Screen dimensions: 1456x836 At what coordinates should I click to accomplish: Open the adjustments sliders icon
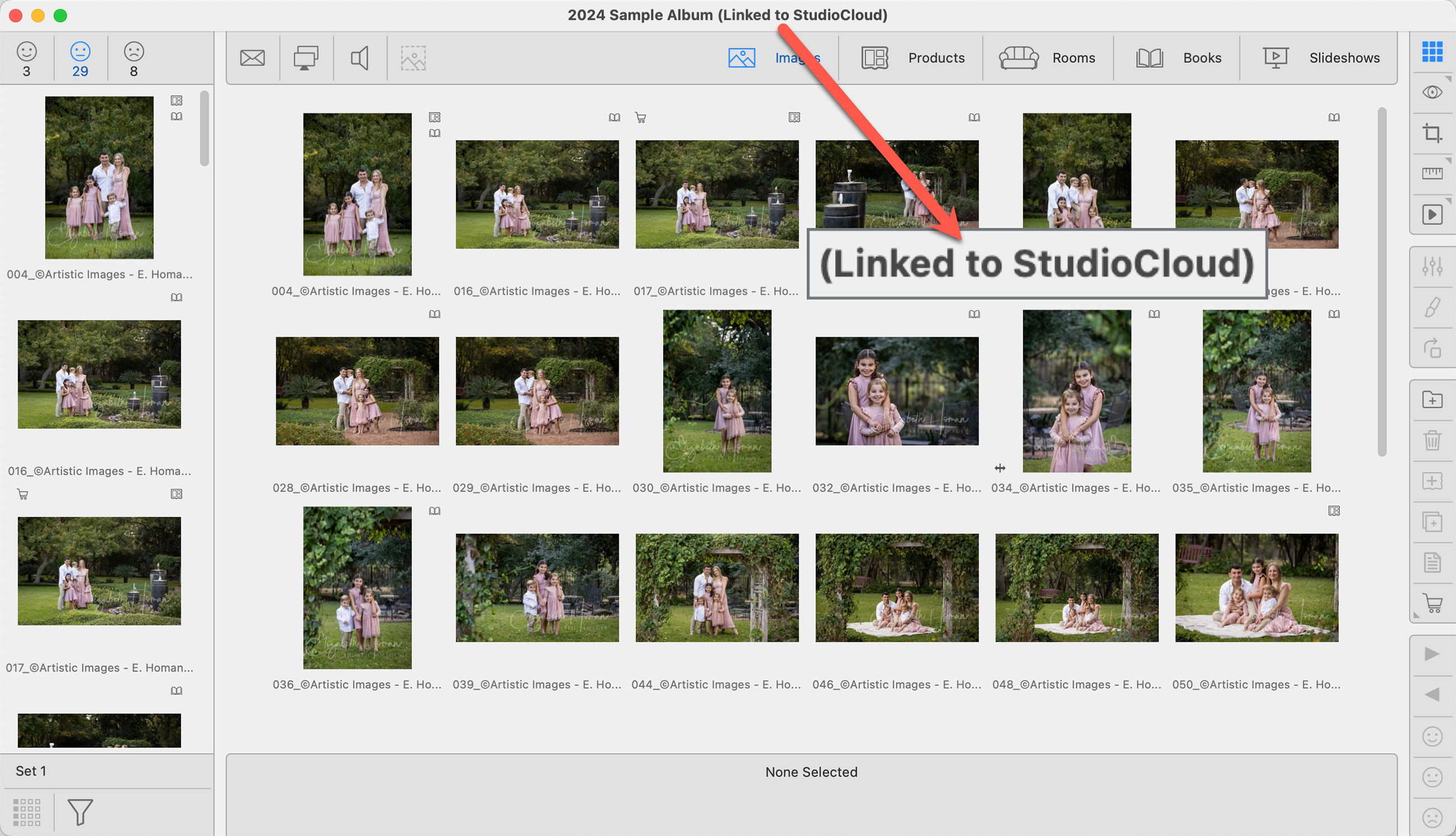(x=1432, y=266)
